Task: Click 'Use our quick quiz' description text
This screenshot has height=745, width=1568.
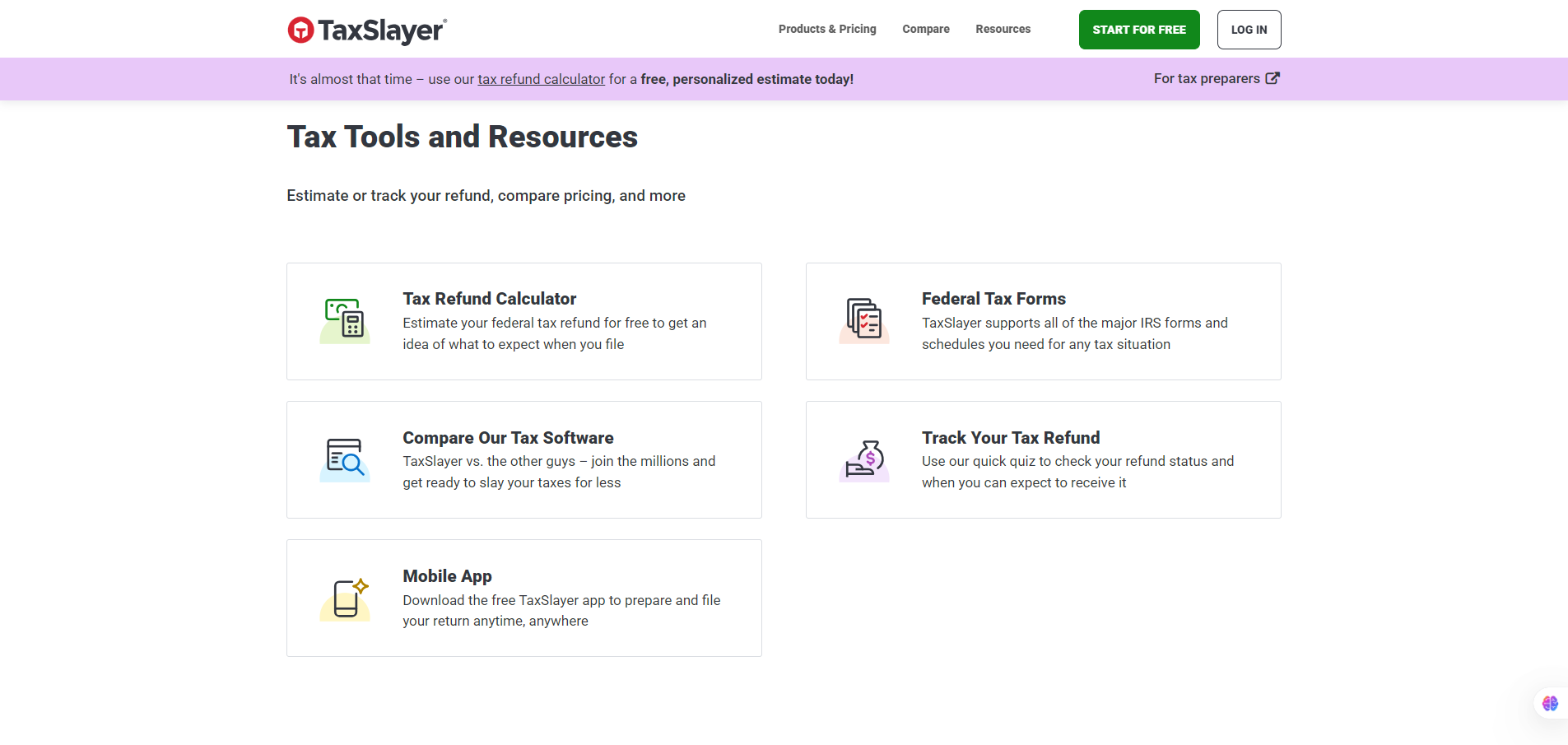Action: point(1078,472)
